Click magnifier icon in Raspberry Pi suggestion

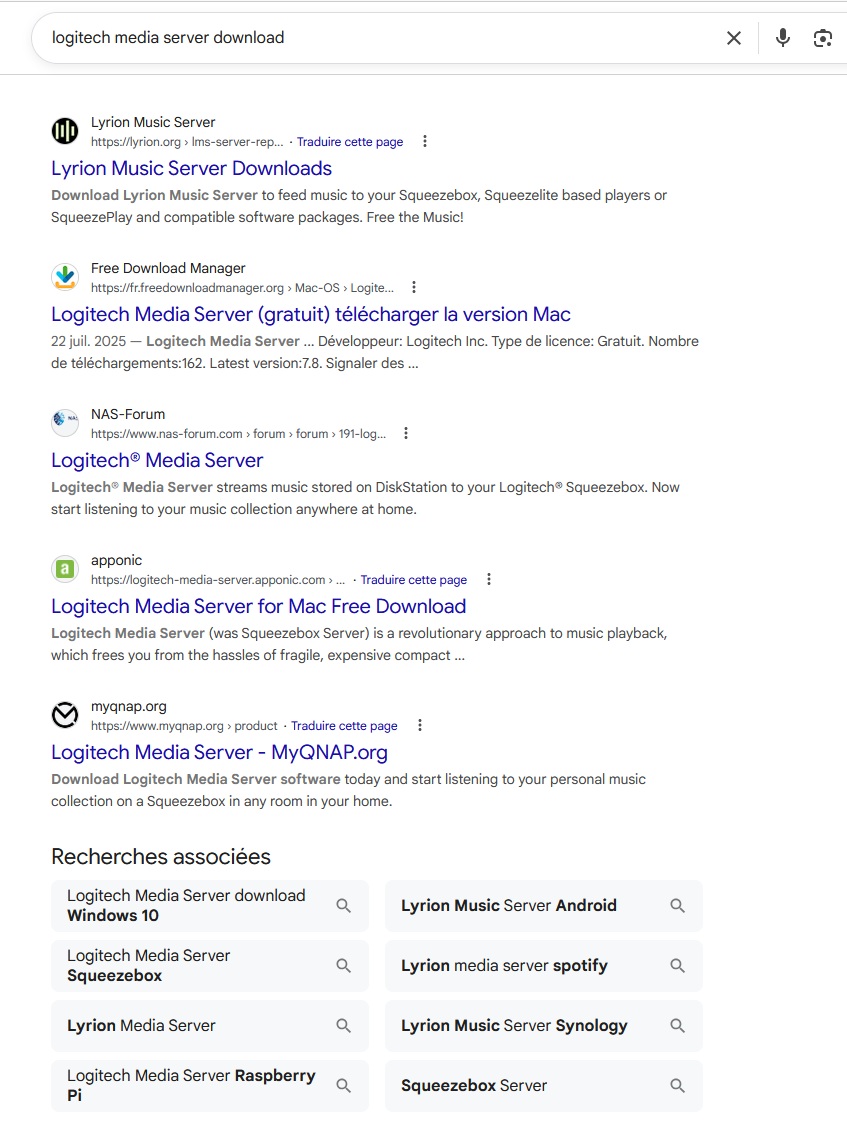pos(343,1086)
